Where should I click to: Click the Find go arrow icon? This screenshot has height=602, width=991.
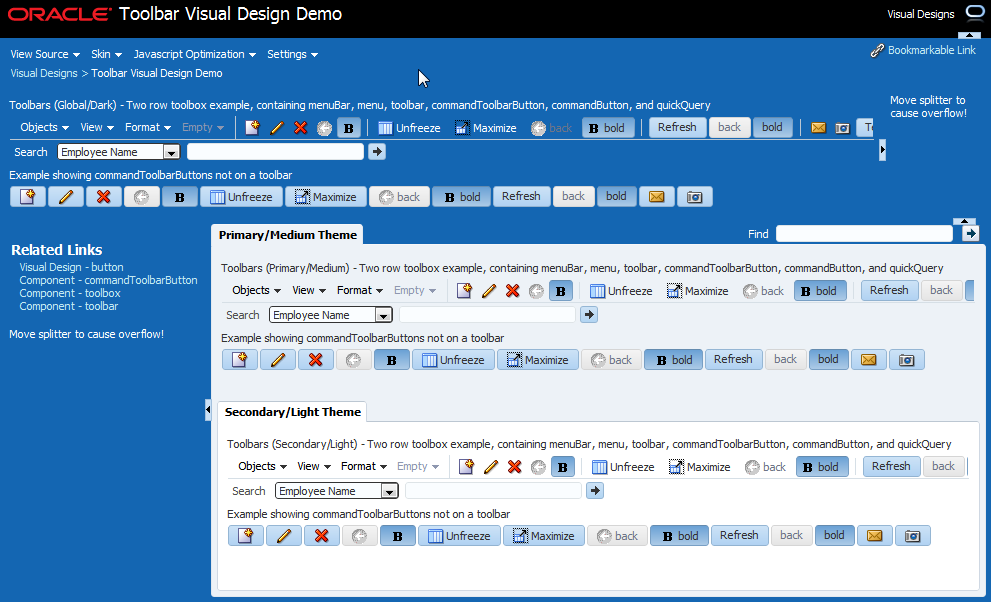pyautogui.click(x=971, y=234)
